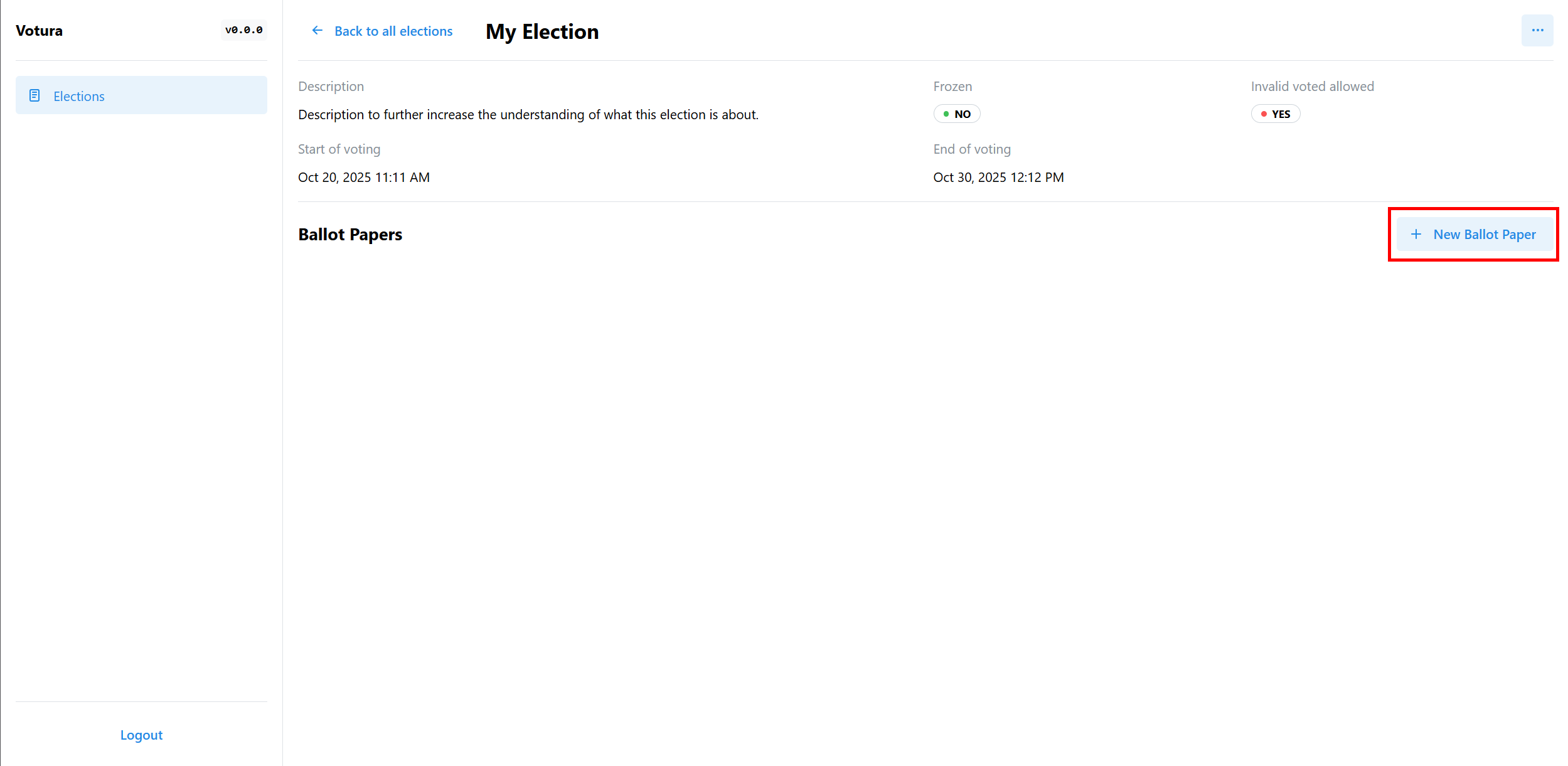This screenshot has height=766, width=1568.
Task: Open the three-dot more options menu
Action: [1537, 31]
